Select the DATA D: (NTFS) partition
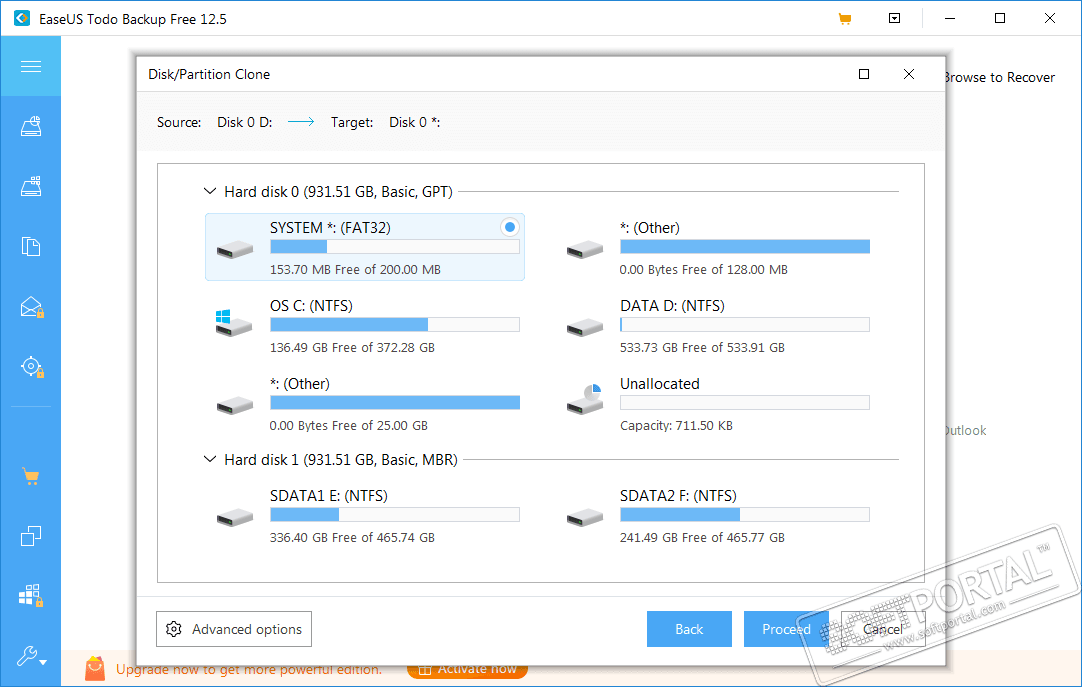Viewport: 1082px width, 687px height. pyautogui.click(x=716, y=325)
